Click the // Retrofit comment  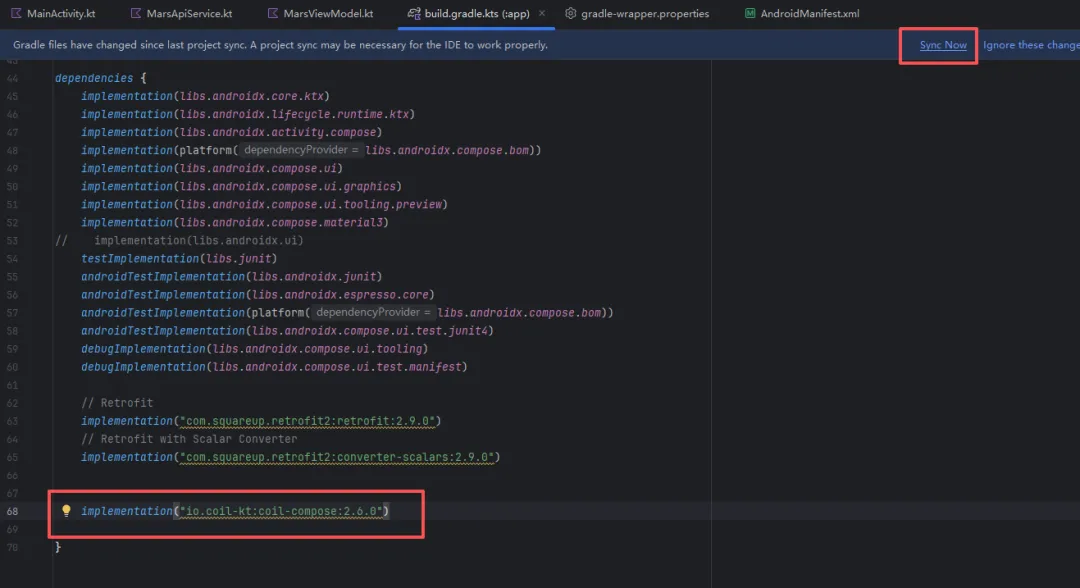tap(117, 403)
